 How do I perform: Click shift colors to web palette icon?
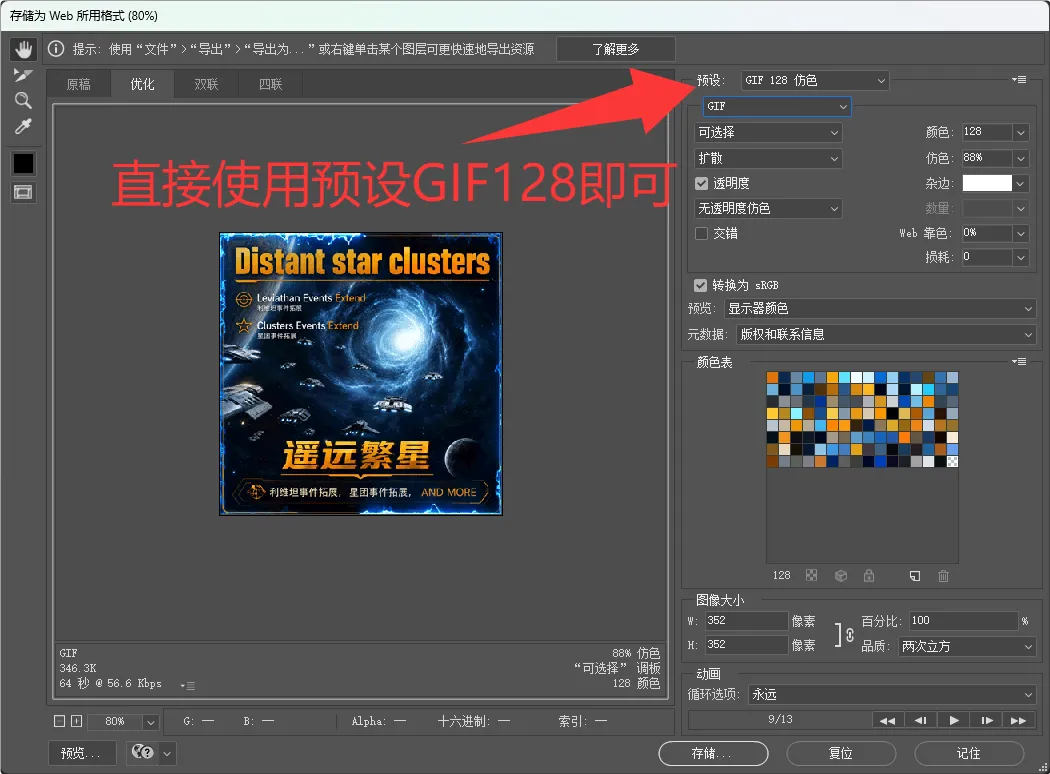tap(841, 576)
